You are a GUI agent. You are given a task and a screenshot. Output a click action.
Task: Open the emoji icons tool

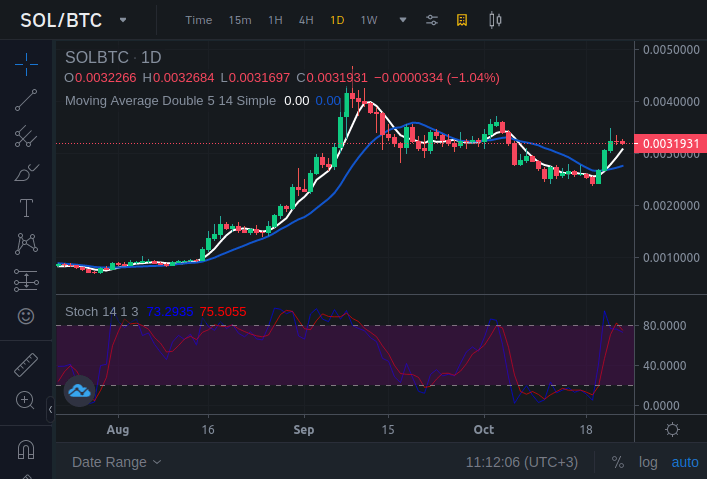tap(26, 316)
